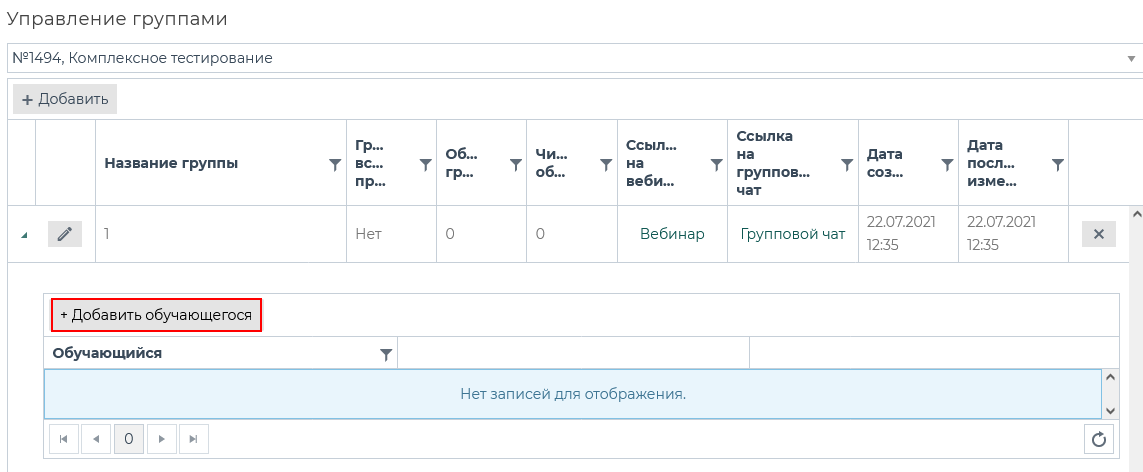Sort by Название группы column header
Image resolution: width=1143 pixels, height=472 pixels.
171,164
